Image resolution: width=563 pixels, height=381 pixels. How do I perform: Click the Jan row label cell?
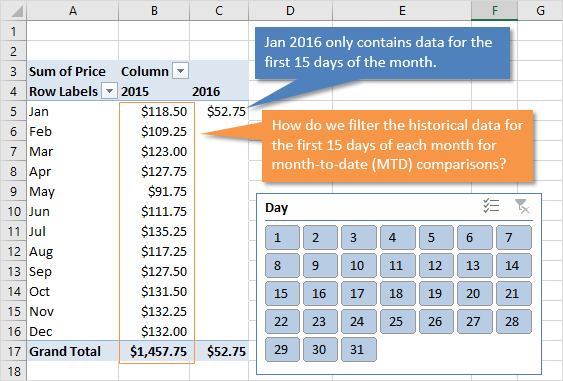[x=73, y=111]
